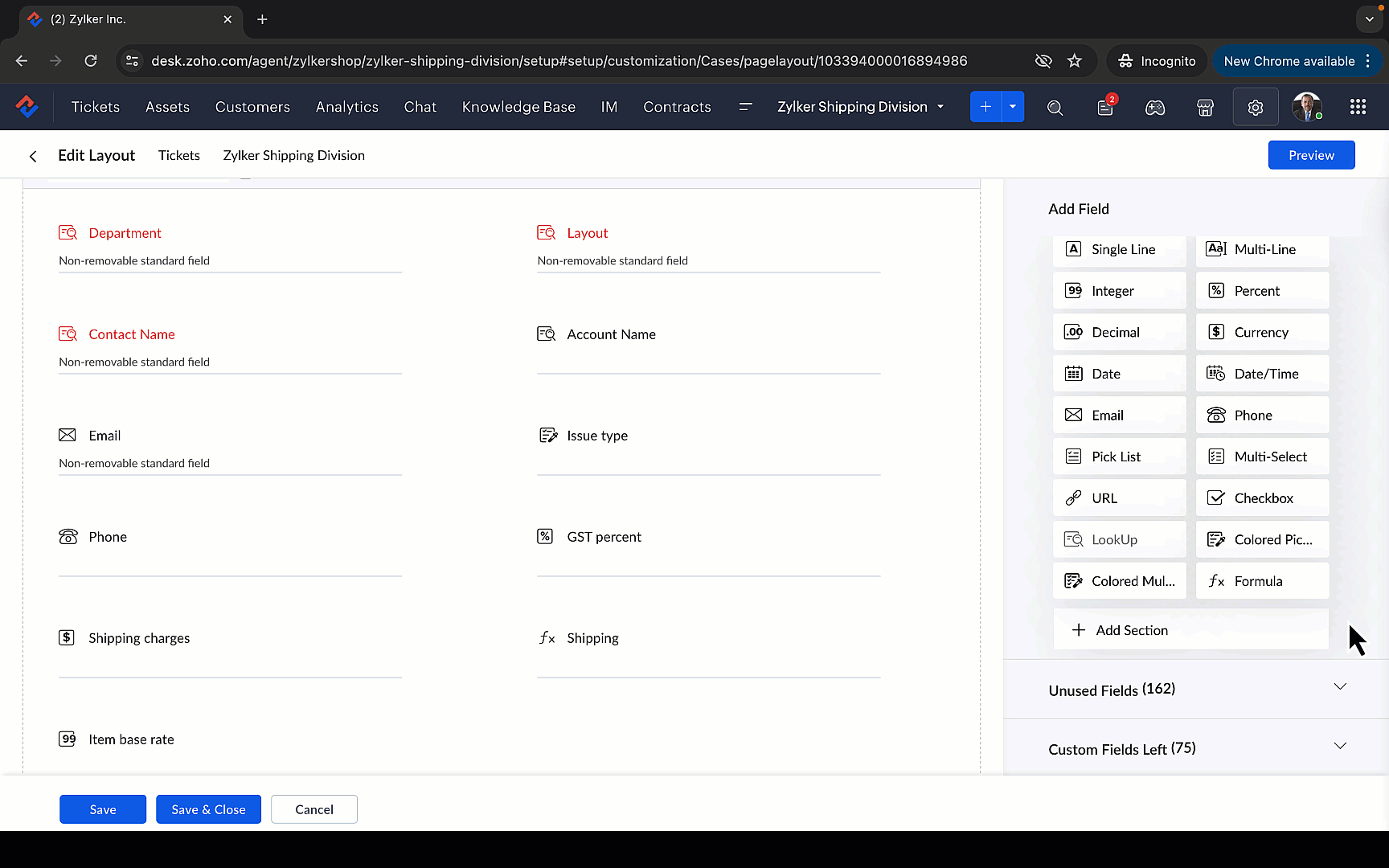Go to the Knowledge Base tab
Screen dimensions: 1389x868
pyautogui.click(x=518, y=107)
